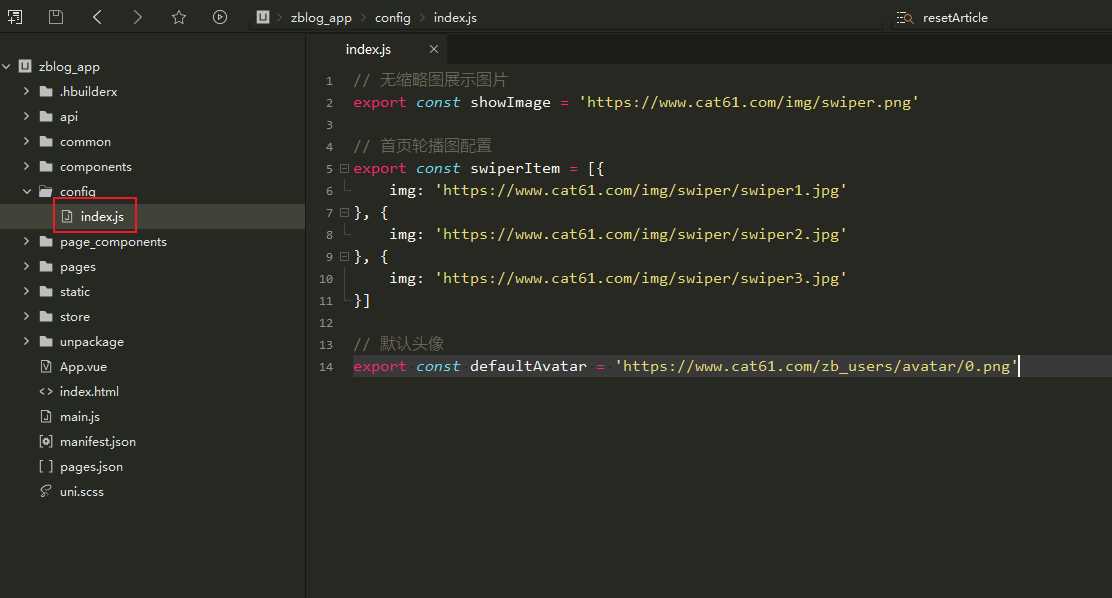Click the search icon beside resetArticle
1112x598 pixels.
point(904,18)
